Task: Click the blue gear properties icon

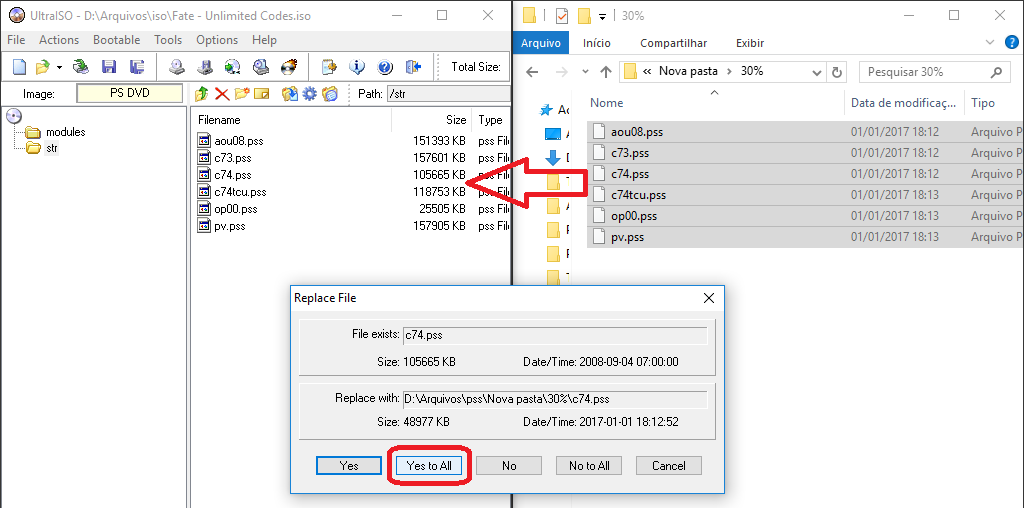Action: pos(309,94)
